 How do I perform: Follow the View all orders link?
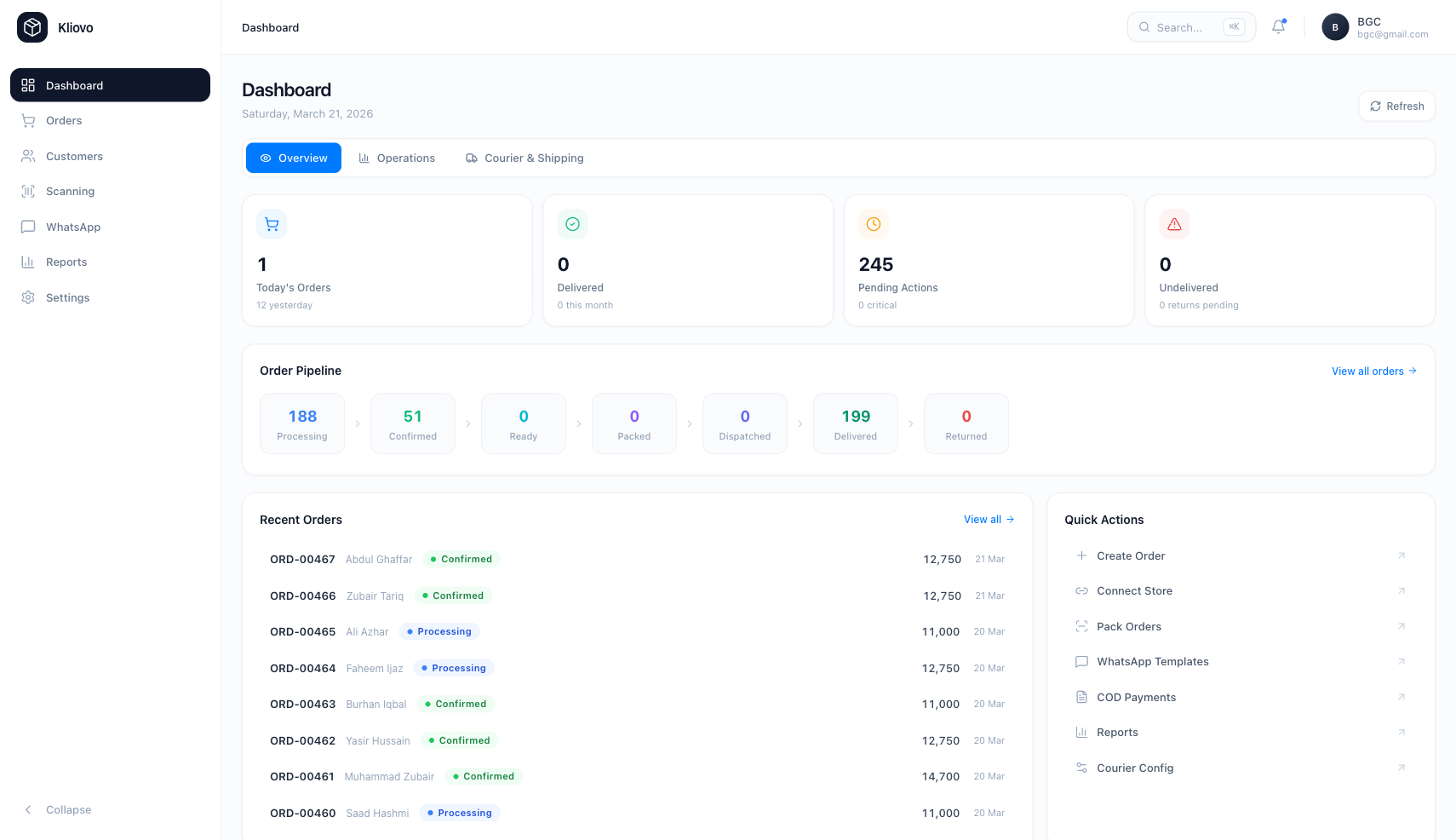coord(1373,371)
